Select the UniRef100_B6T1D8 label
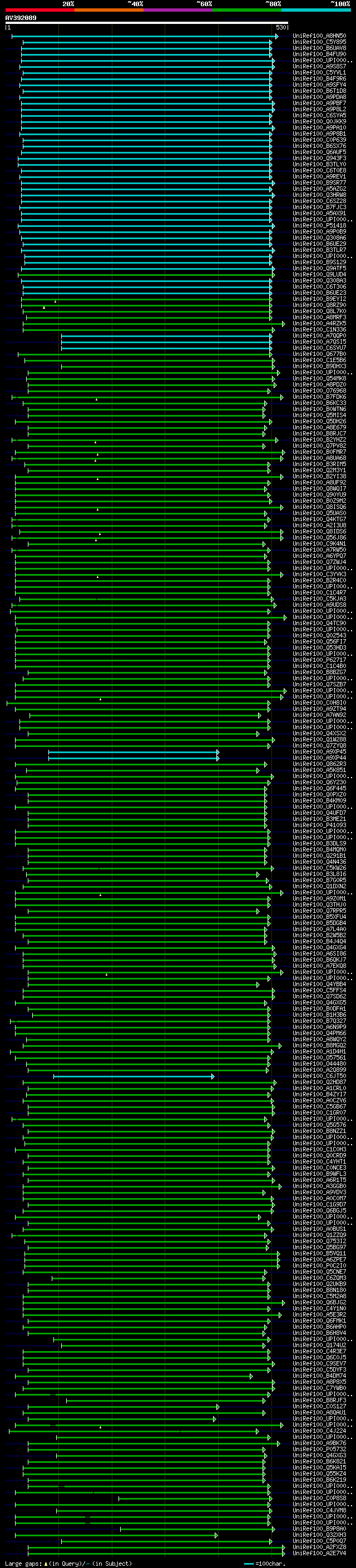Image resolution: width=356 pixels, height=1568 pixels. [x=319, y=91]
